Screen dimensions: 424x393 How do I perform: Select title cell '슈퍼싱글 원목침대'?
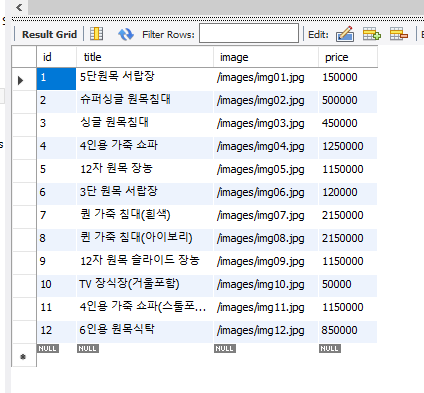pyautogui.click(x=145, y=101)
